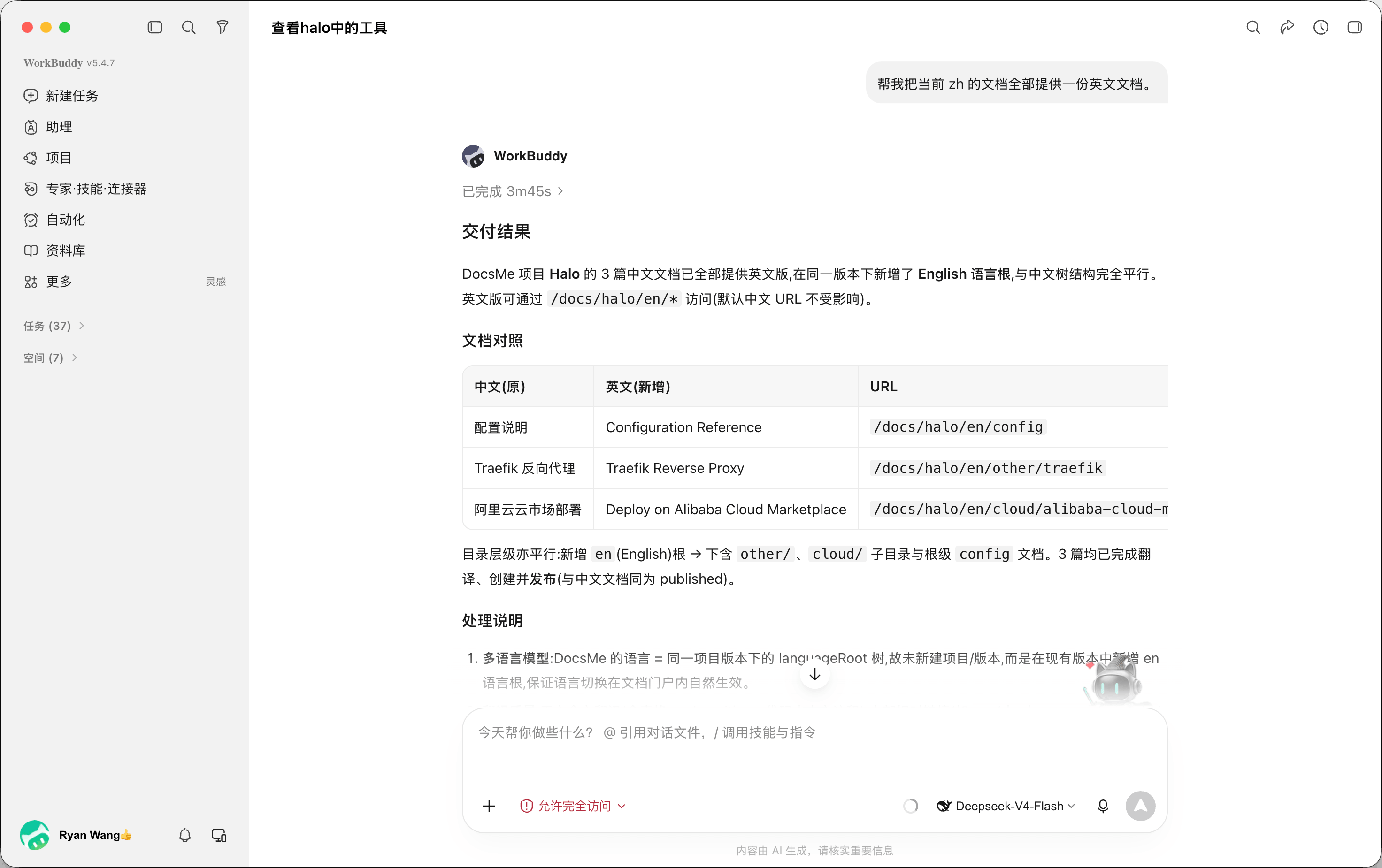The width and height of the screenshot is (1382, 868).
Task: Click the plus attachment icon
Action: pyautogui.click(x=489, y=806)
